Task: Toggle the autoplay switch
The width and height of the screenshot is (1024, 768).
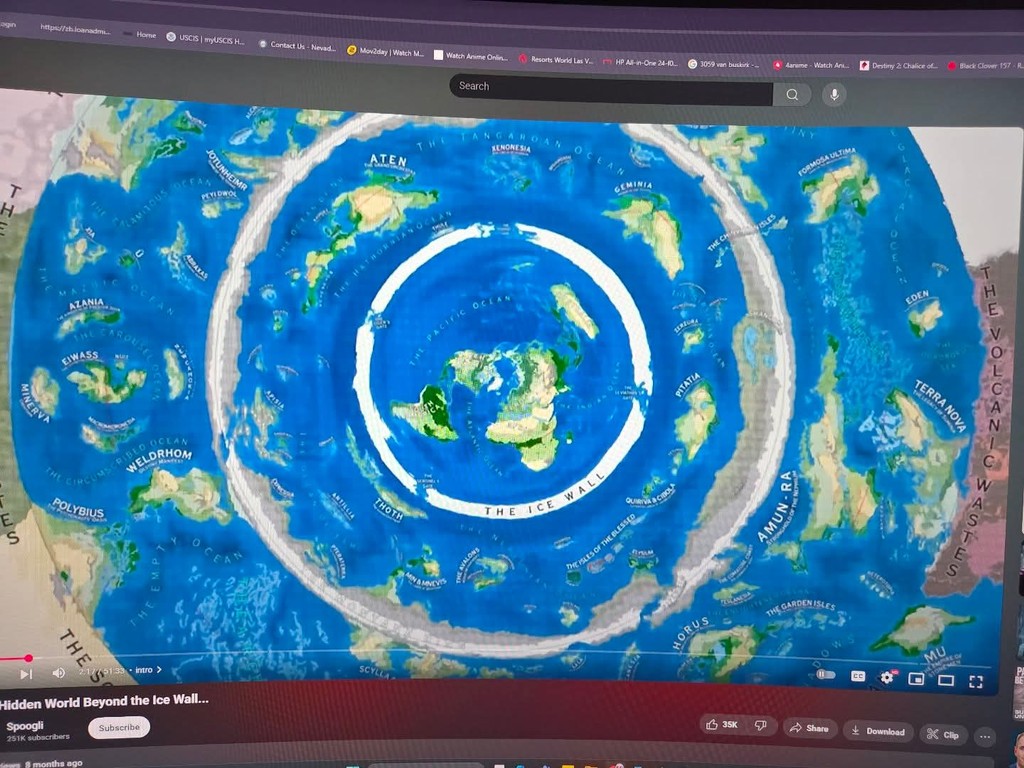Action: click(x=825, y=674)
